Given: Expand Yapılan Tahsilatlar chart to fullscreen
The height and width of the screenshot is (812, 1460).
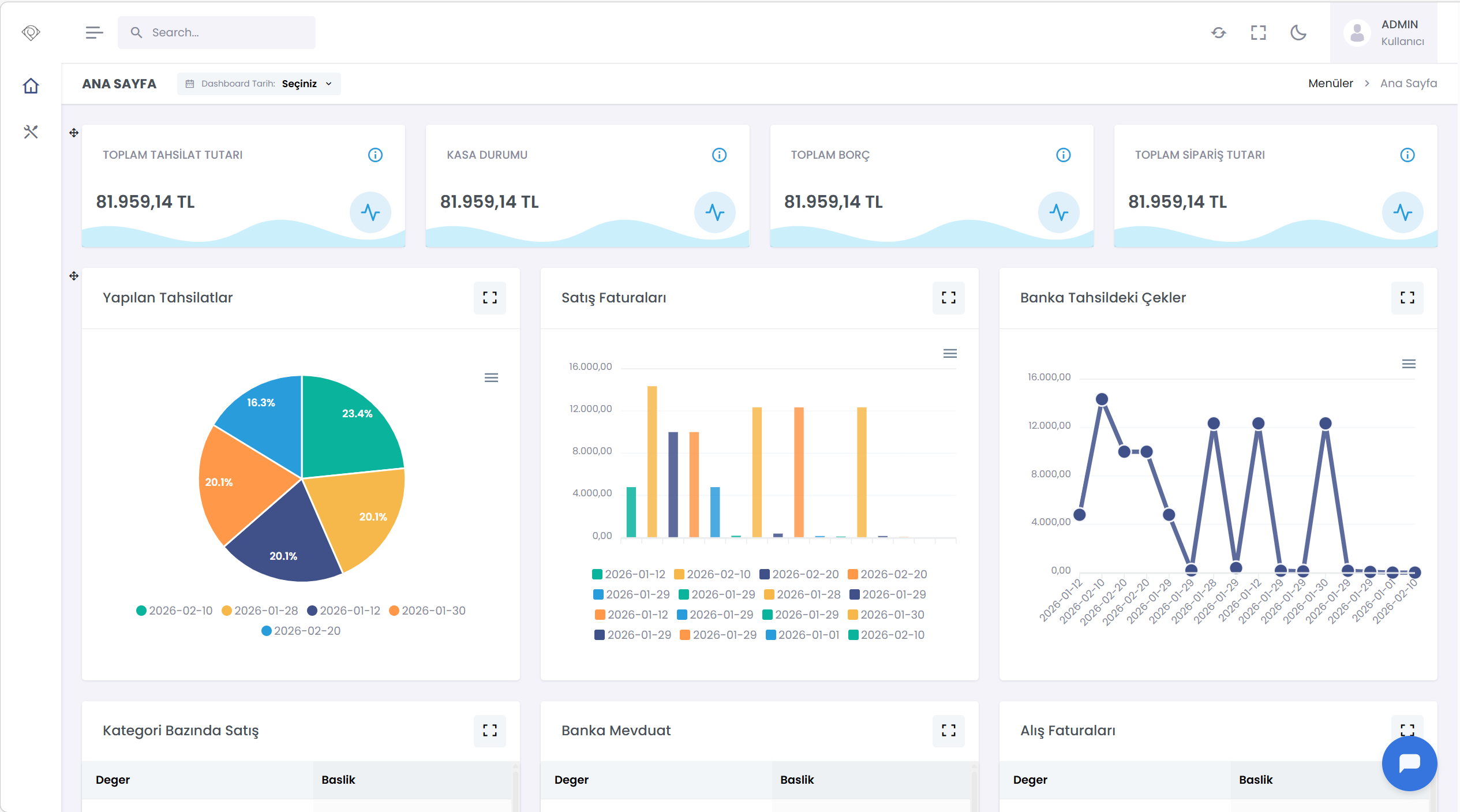Looking at the screenshot, I should point(489,298).
